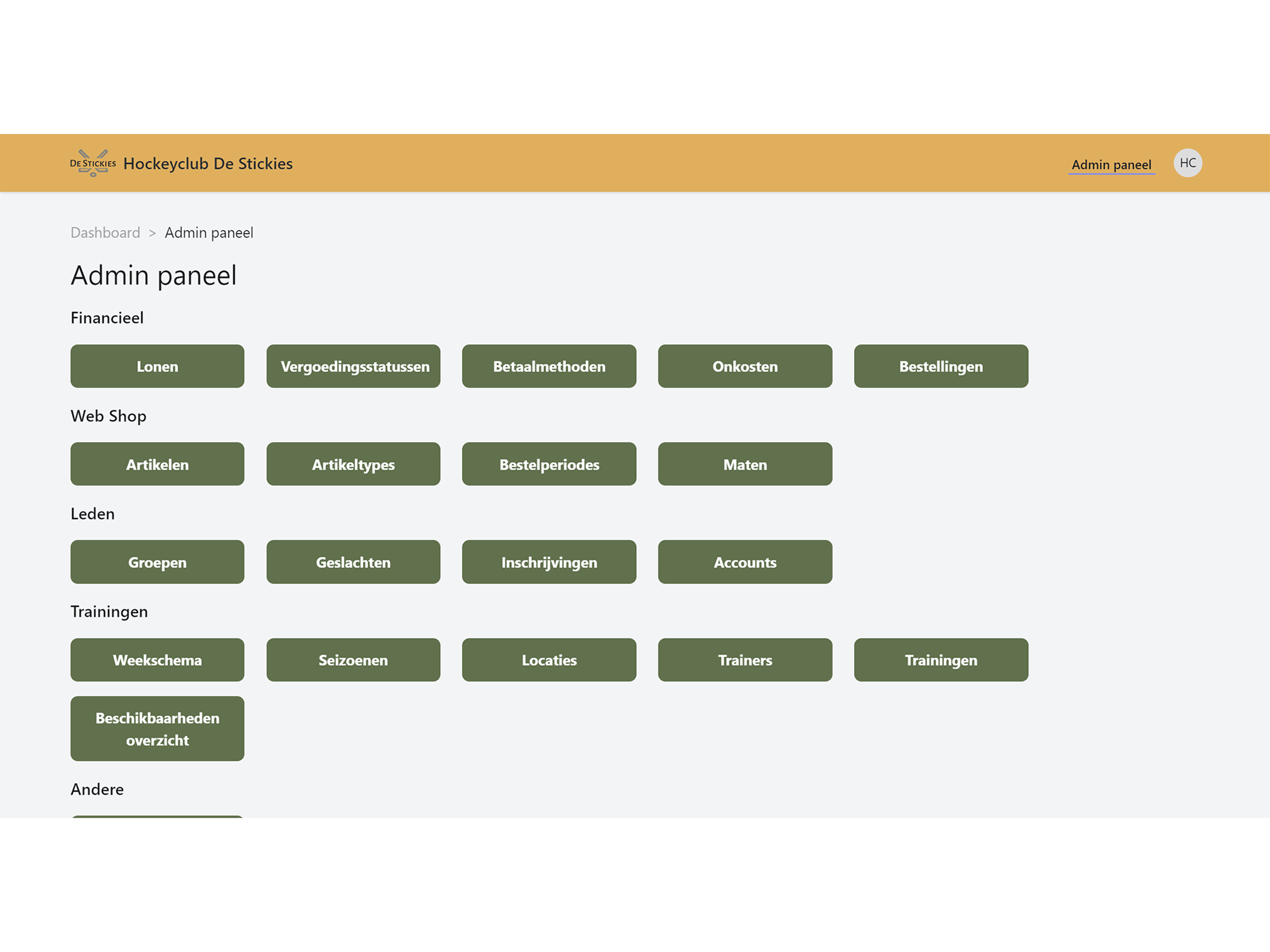The image size is (1270, 952).
Task: Open the Weekschema for Trainingen
Action: [x=157, y=660]
